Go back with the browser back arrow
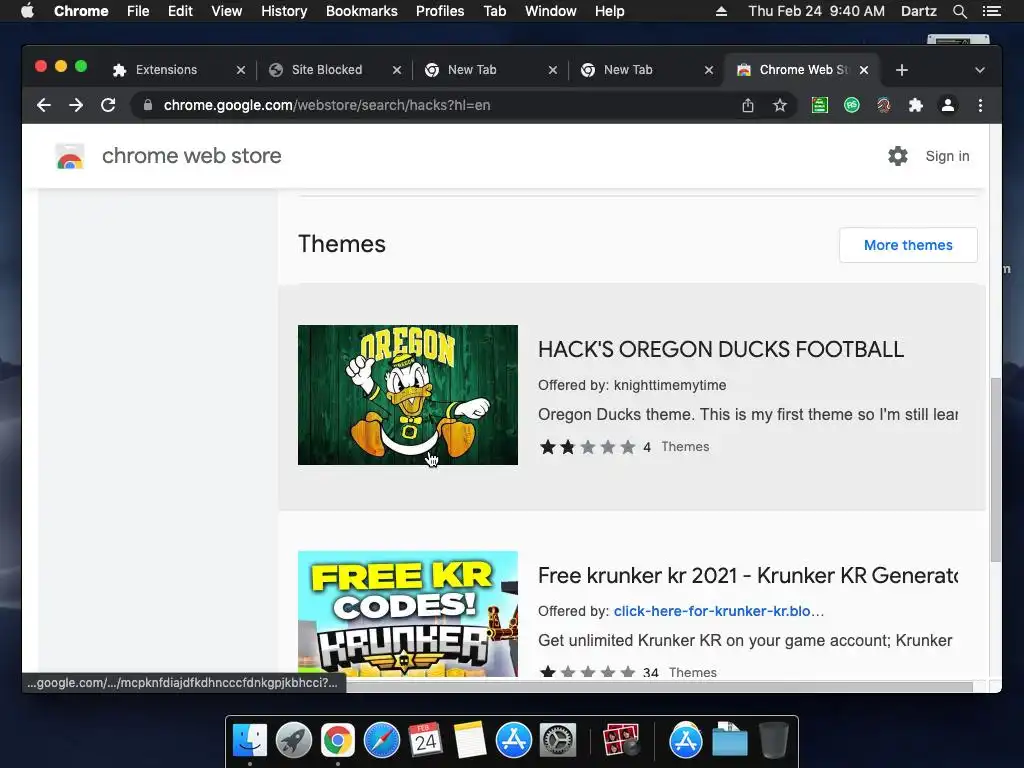 pyautogui.click(x=44, y=105)
